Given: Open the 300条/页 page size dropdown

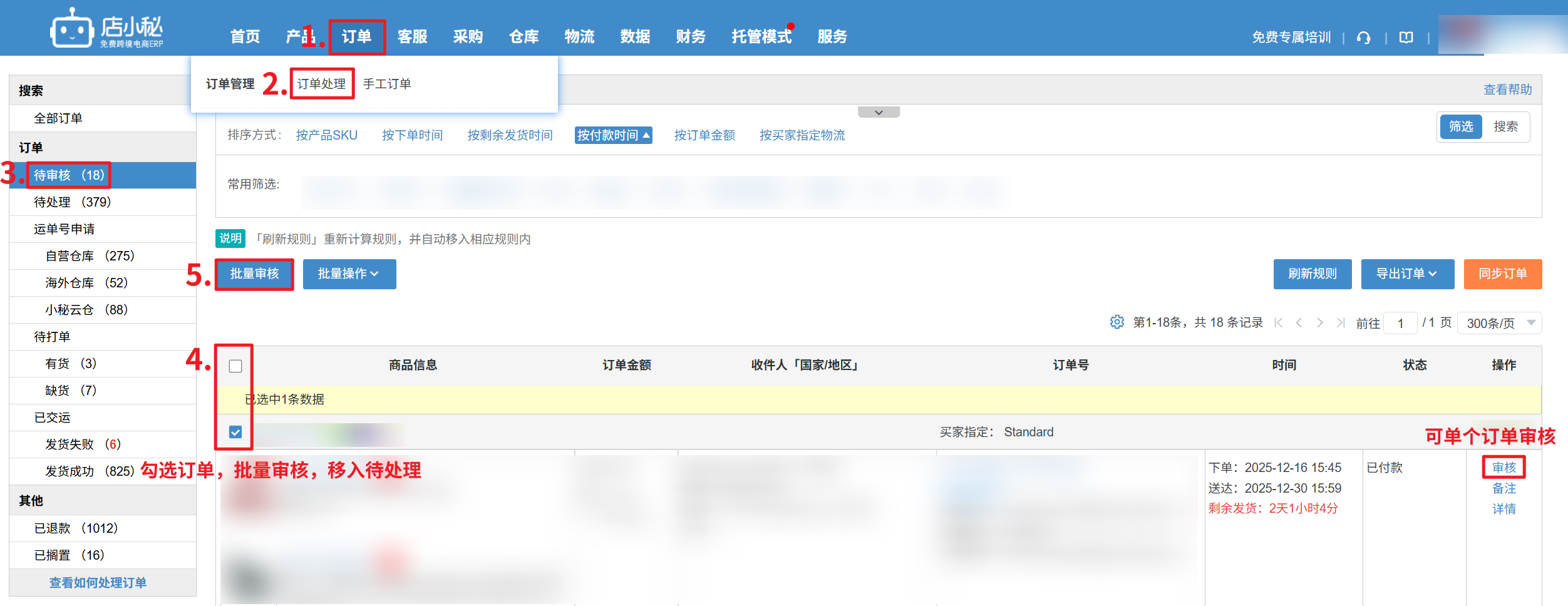Looking at the screenshot, I should (1499, 323).
